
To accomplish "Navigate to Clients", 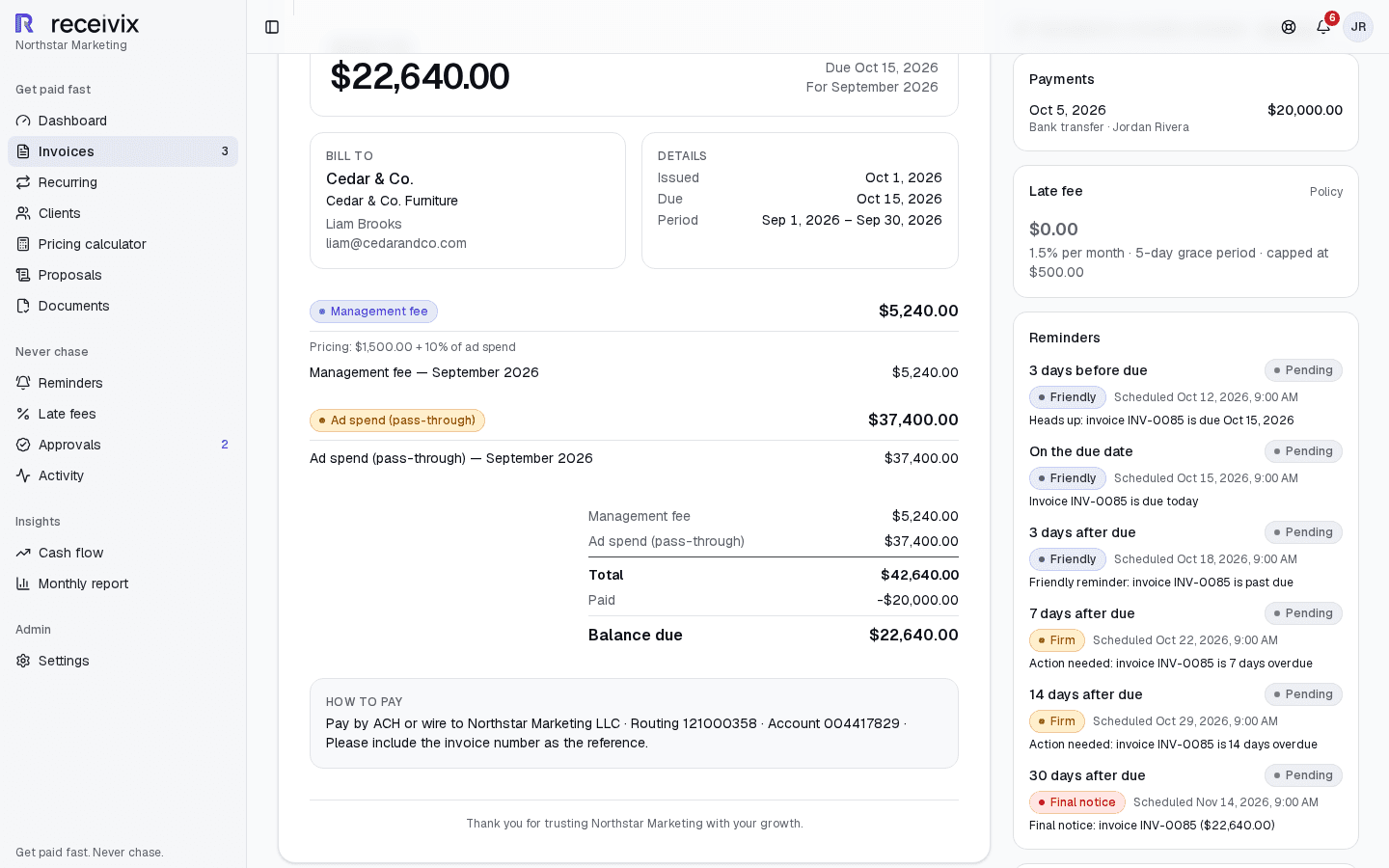I will [x=123, y=213].
